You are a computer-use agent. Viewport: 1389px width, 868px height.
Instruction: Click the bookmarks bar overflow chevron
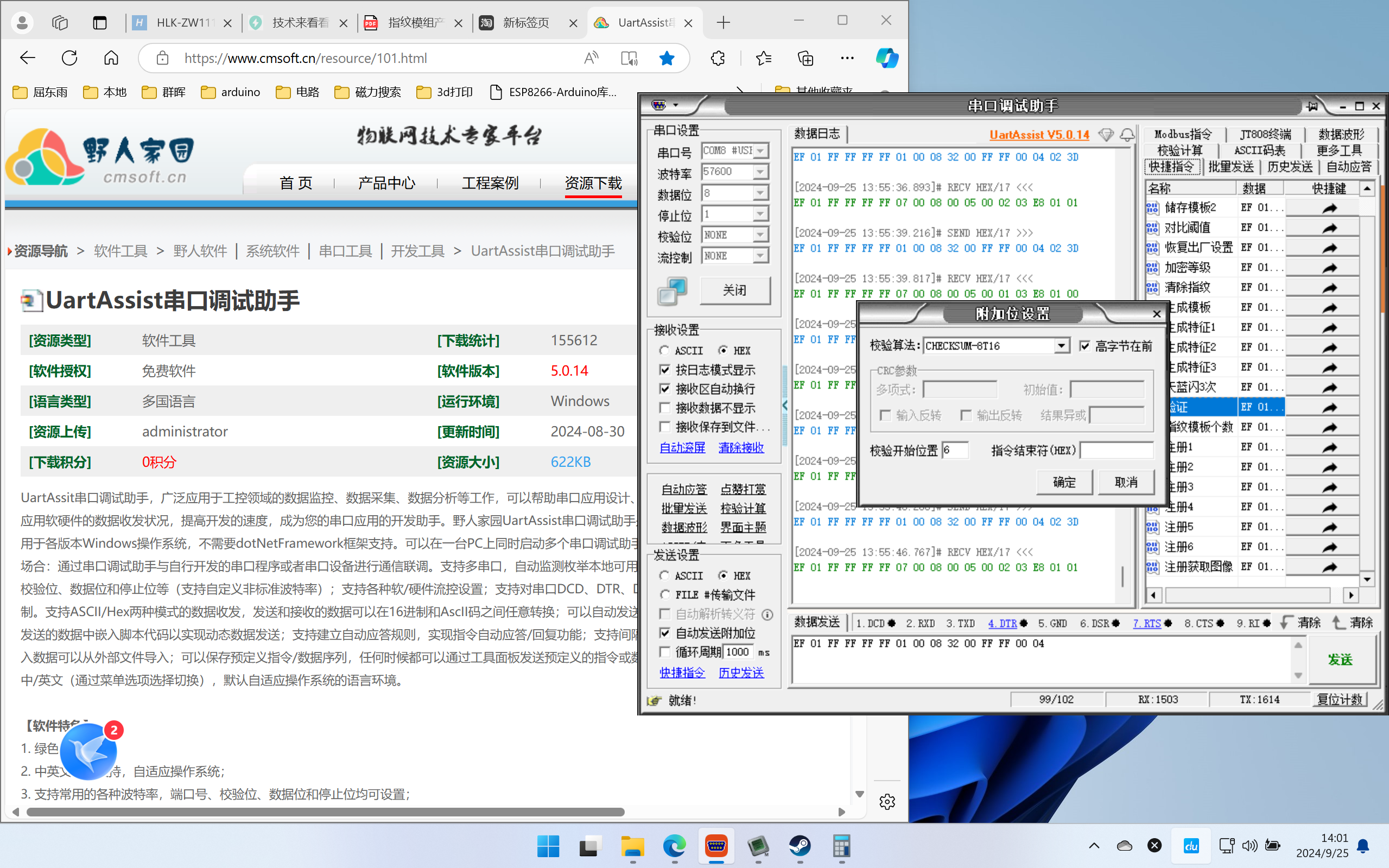740,90
